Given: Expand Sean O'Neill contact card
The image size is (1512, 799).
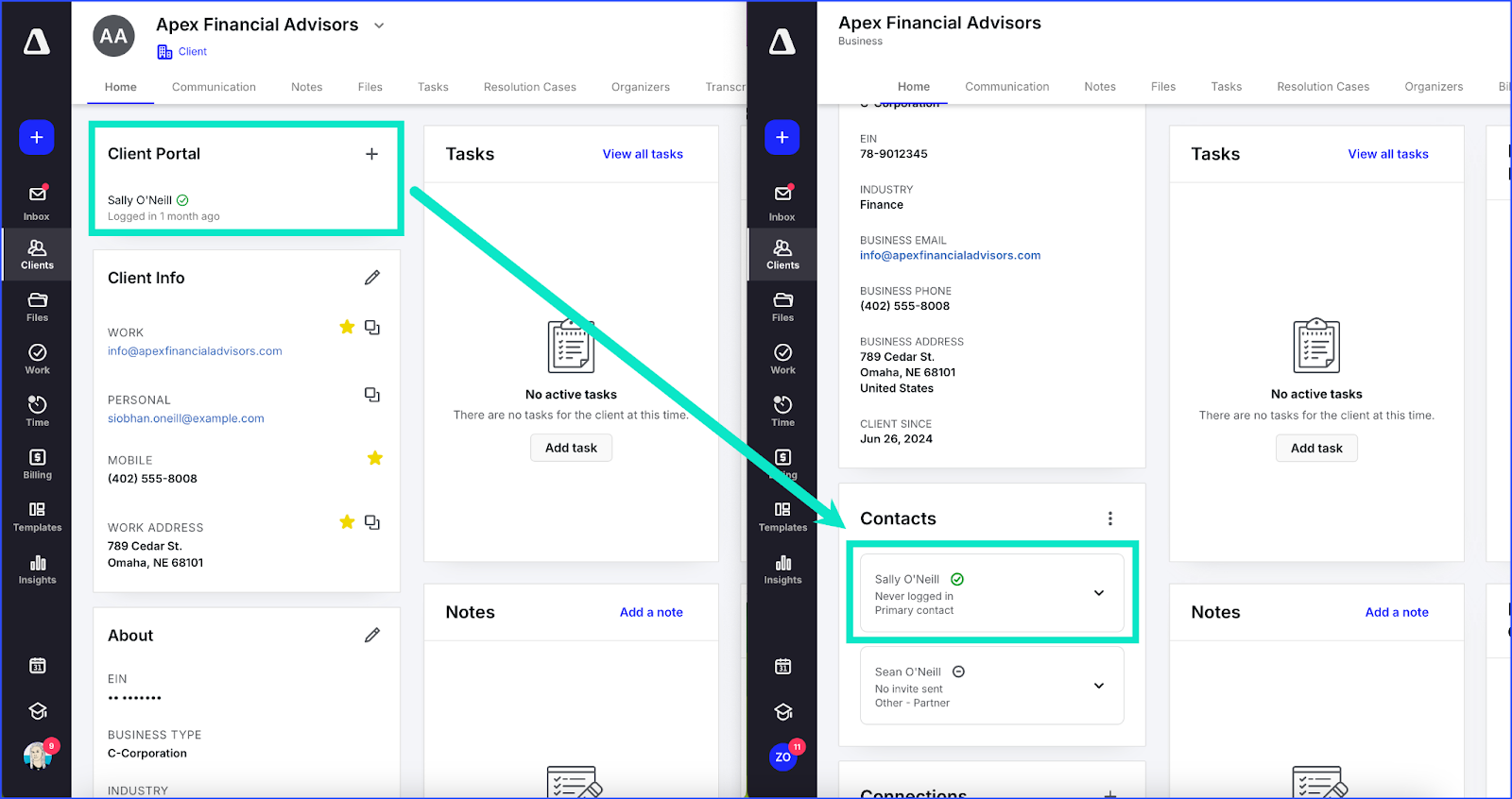Looking at the screenshot, I should coord(1098,686).
